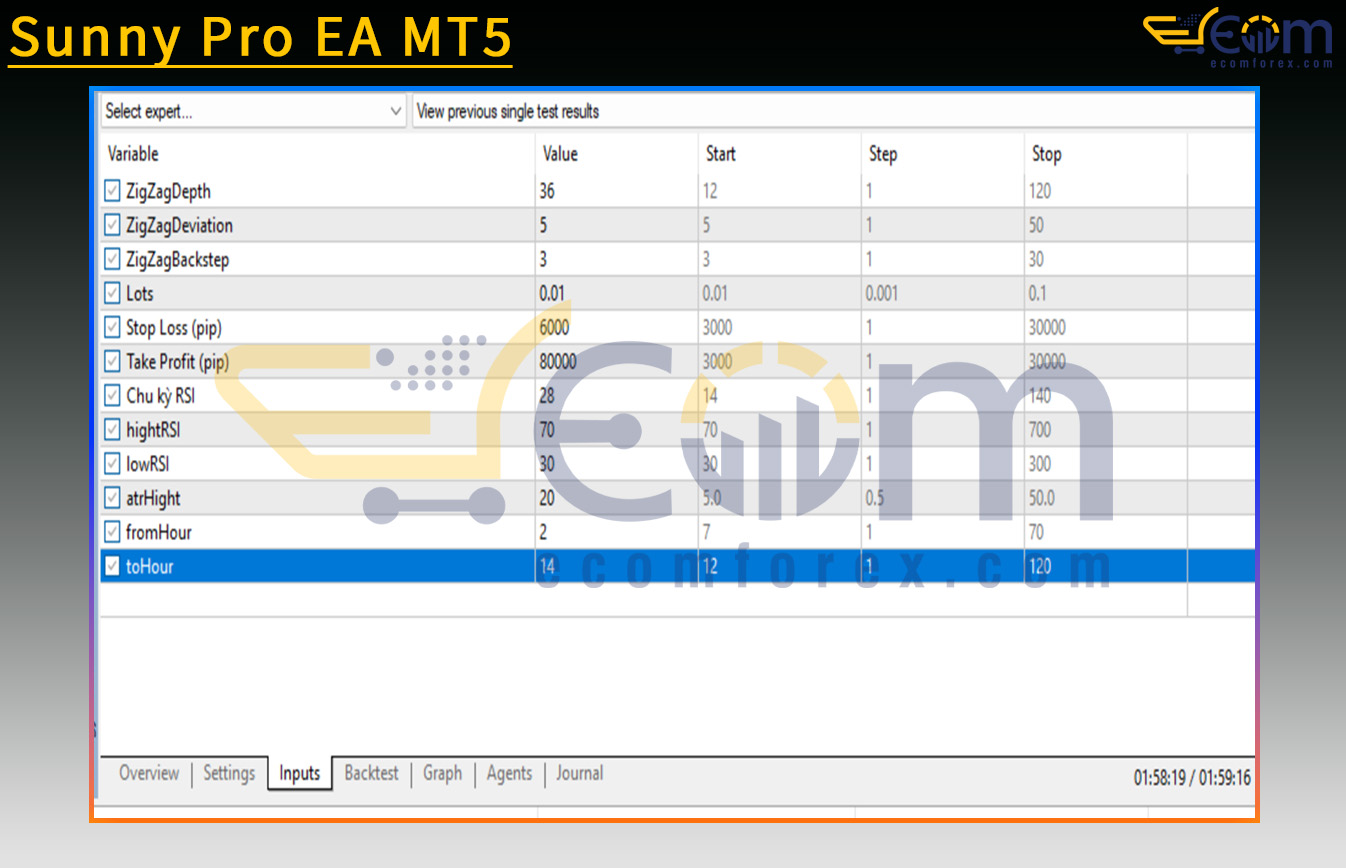This screenshot has height=868, width=1346.
Task: Click lowRSI Stop value 300
Action: pyautogui.click(x=1040, y=463)
